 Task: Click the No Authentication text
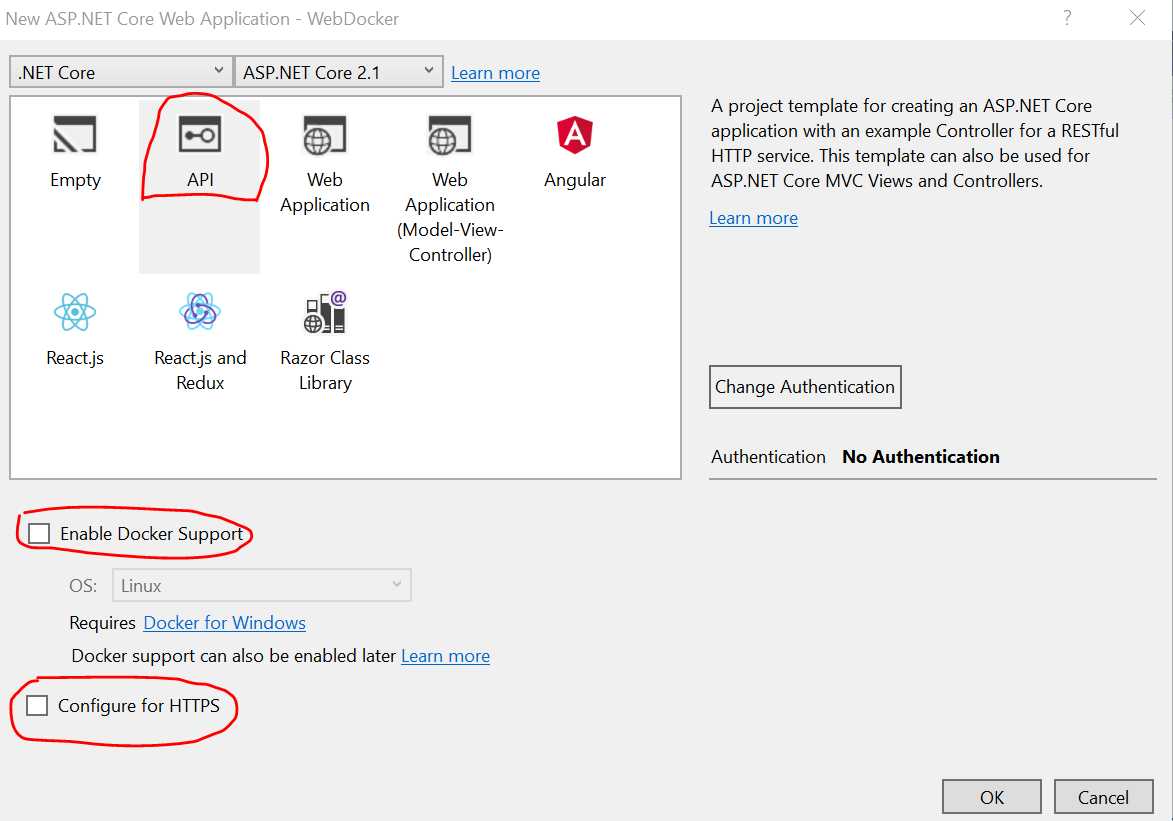pos(921,457)
